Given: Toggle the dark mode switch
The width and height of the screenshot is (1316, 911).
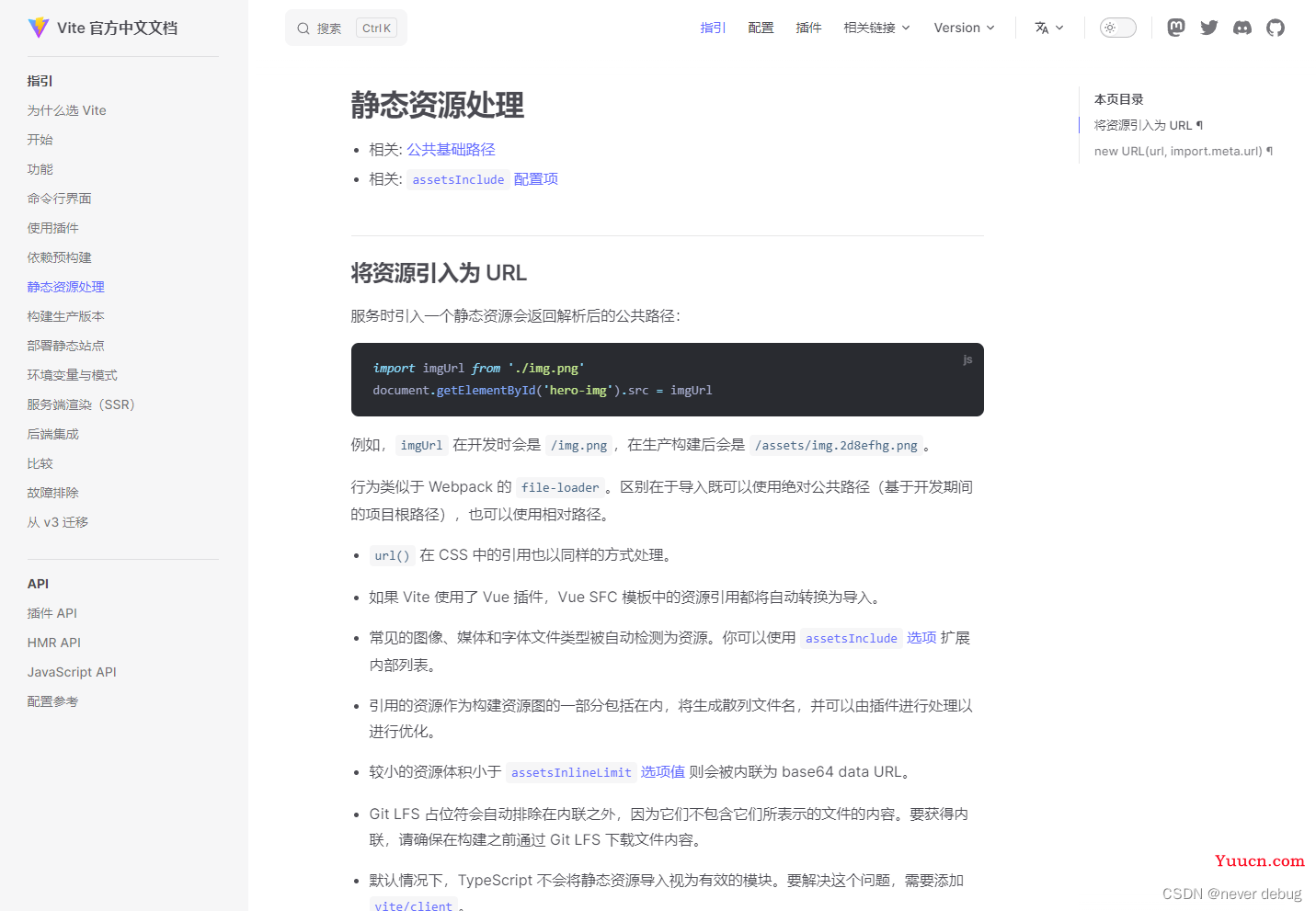Looking at the screenshot, I should pos(1118,28).
